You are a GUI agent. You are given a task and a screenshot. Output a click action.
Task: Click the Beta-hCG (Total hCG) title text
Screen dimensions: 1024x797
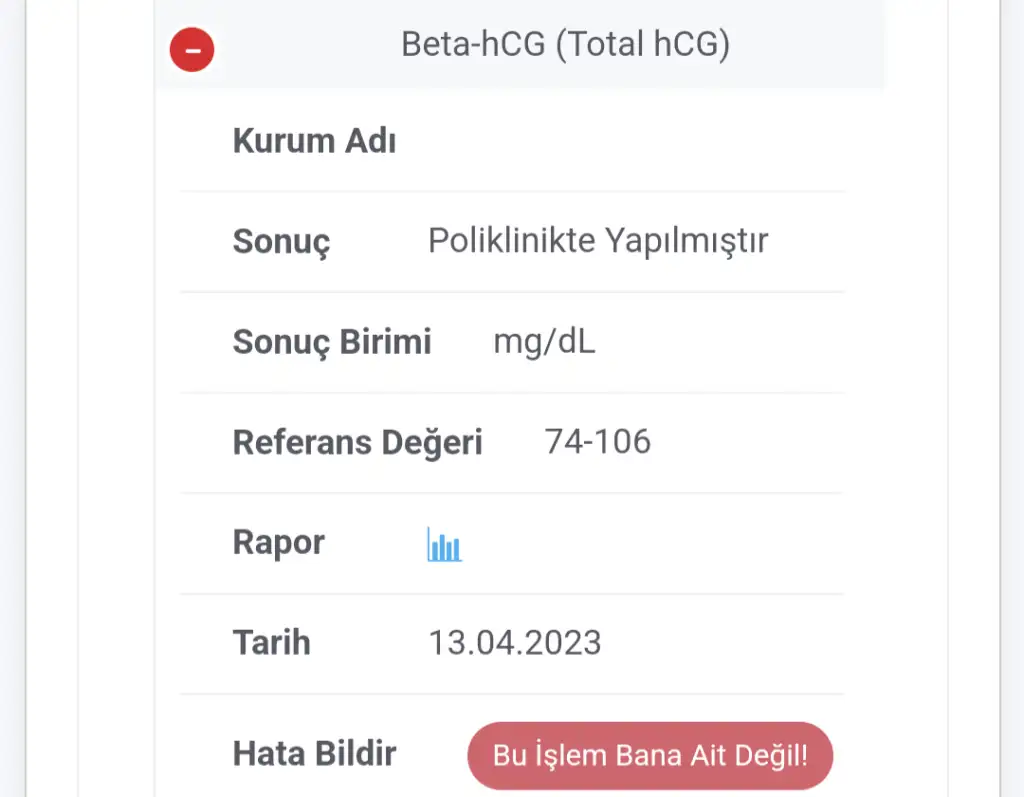565,45
